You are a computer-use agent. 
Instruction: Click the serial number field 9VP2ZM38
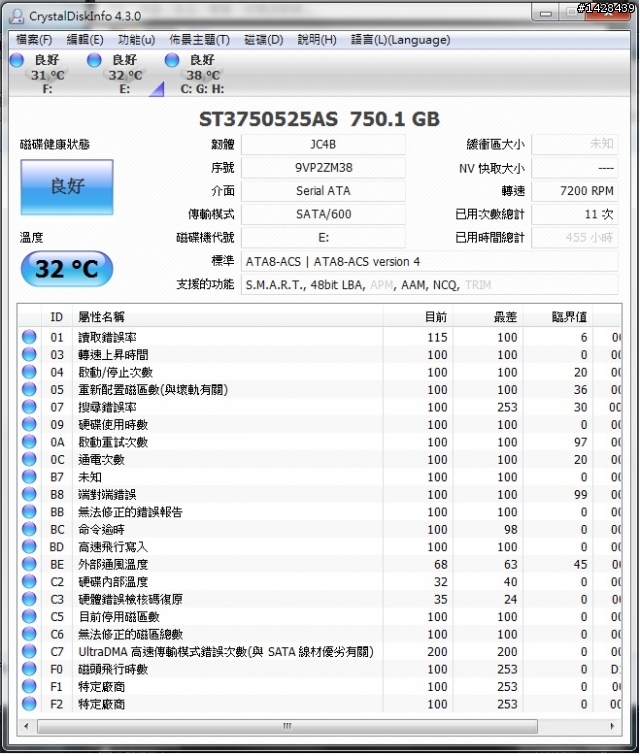tap(323, 168)
